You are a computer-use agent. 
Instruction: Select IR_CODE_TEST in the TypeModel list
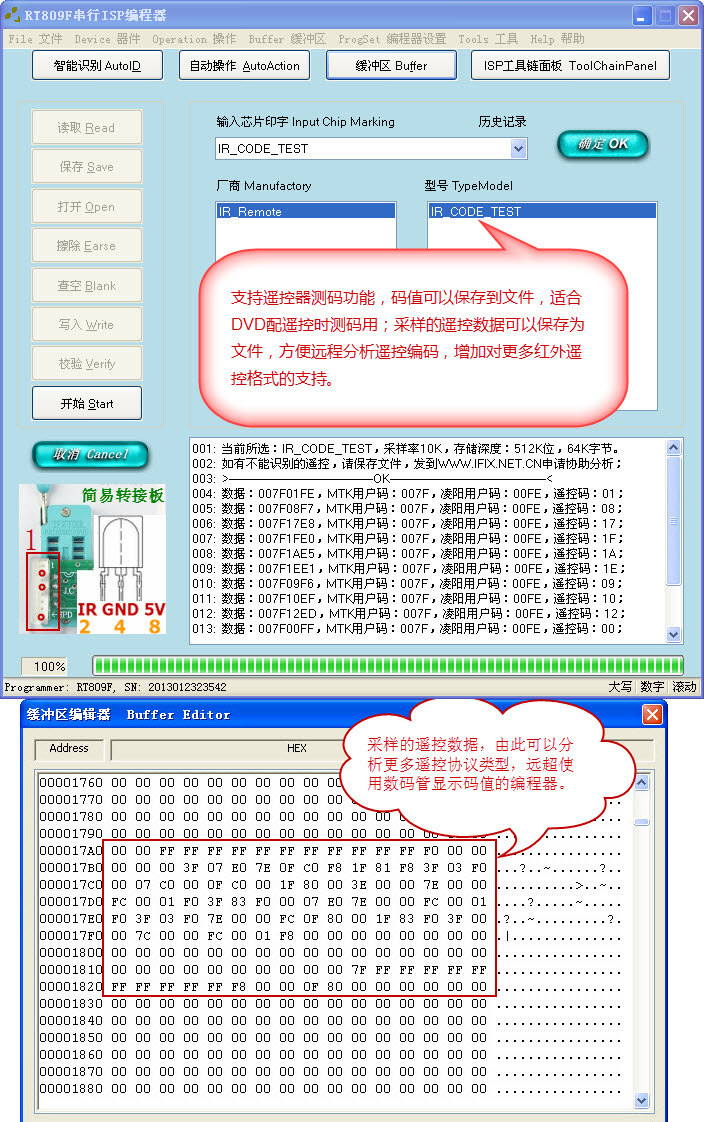point(542,211)
